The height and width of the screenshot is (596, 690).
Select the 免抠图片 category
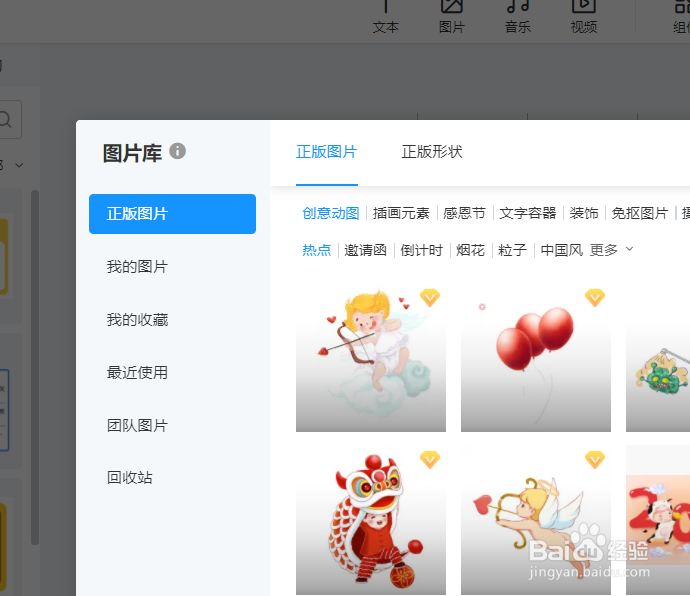pos(640,213)
